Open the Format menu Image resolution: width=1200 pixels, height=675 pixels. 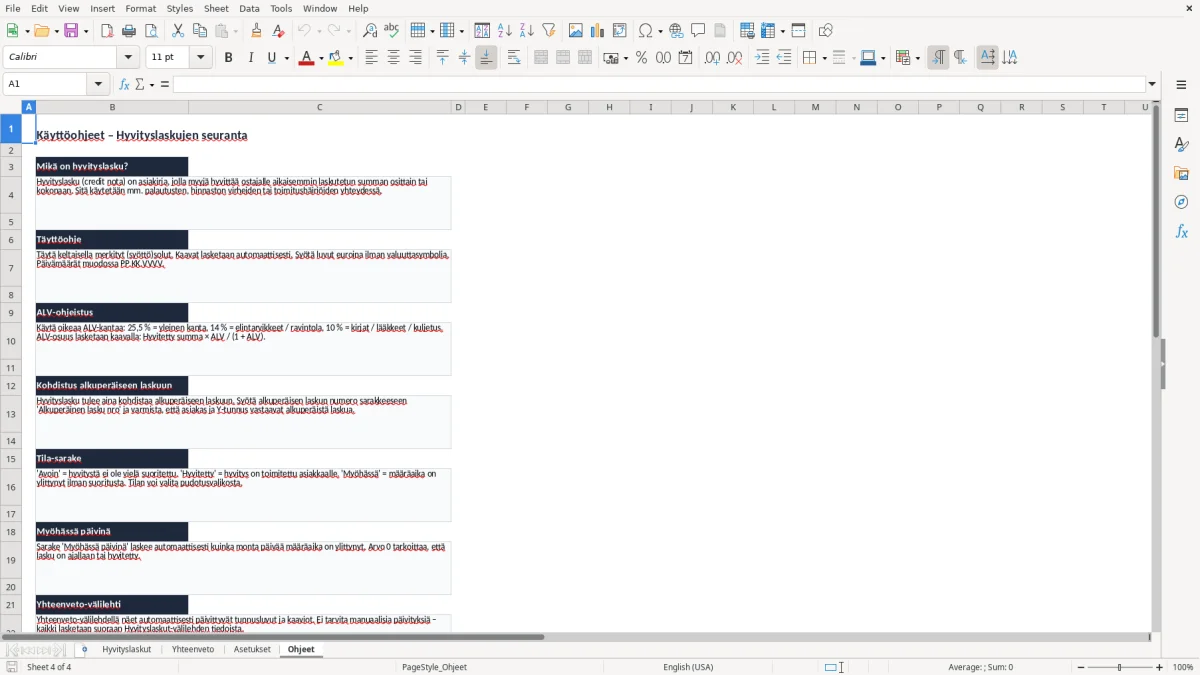(141, 8)
